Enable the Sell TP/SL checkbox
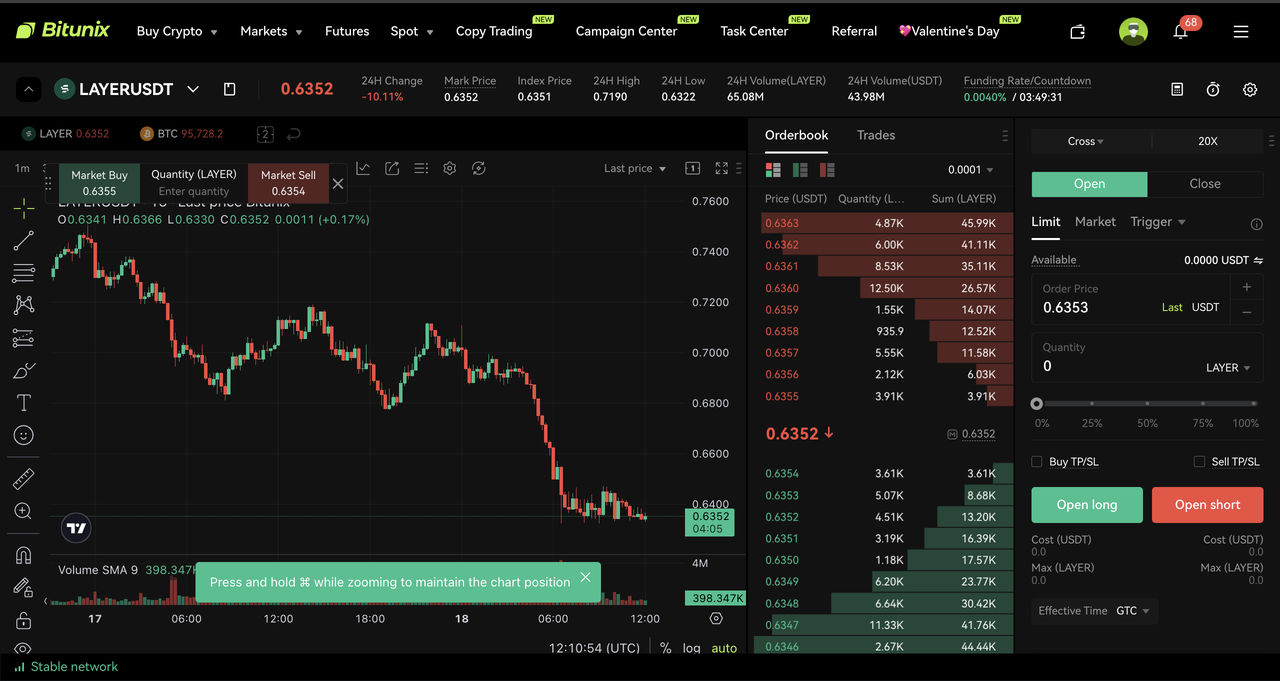Image resolution: width=1280 pixels, height=681 pixels. pyautogui.click(x=1199, y=461)
